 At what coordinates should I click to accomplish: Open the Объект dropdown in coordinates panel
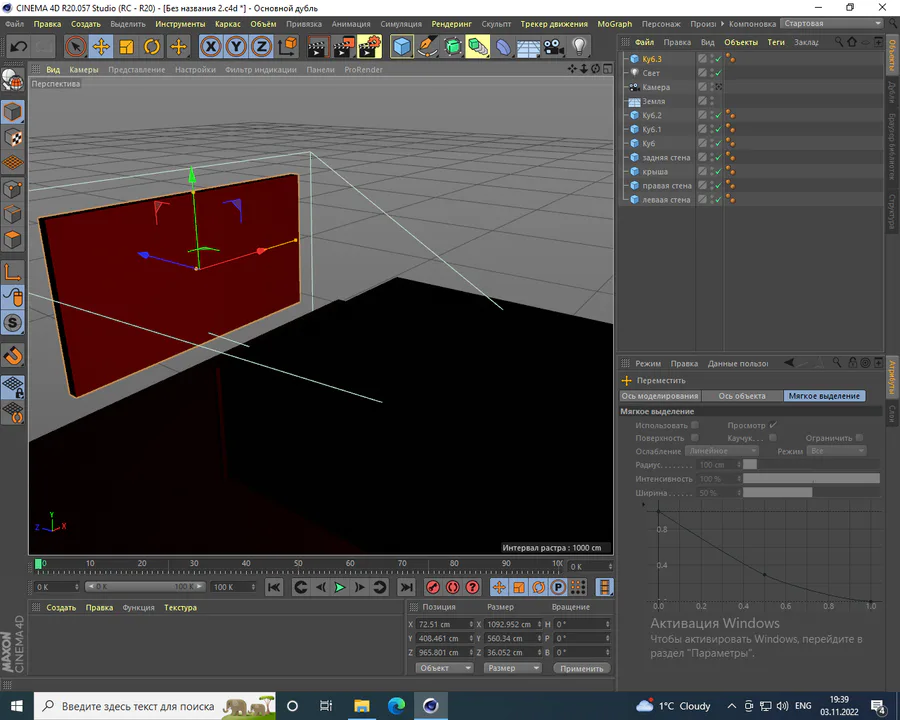(443, 668)
